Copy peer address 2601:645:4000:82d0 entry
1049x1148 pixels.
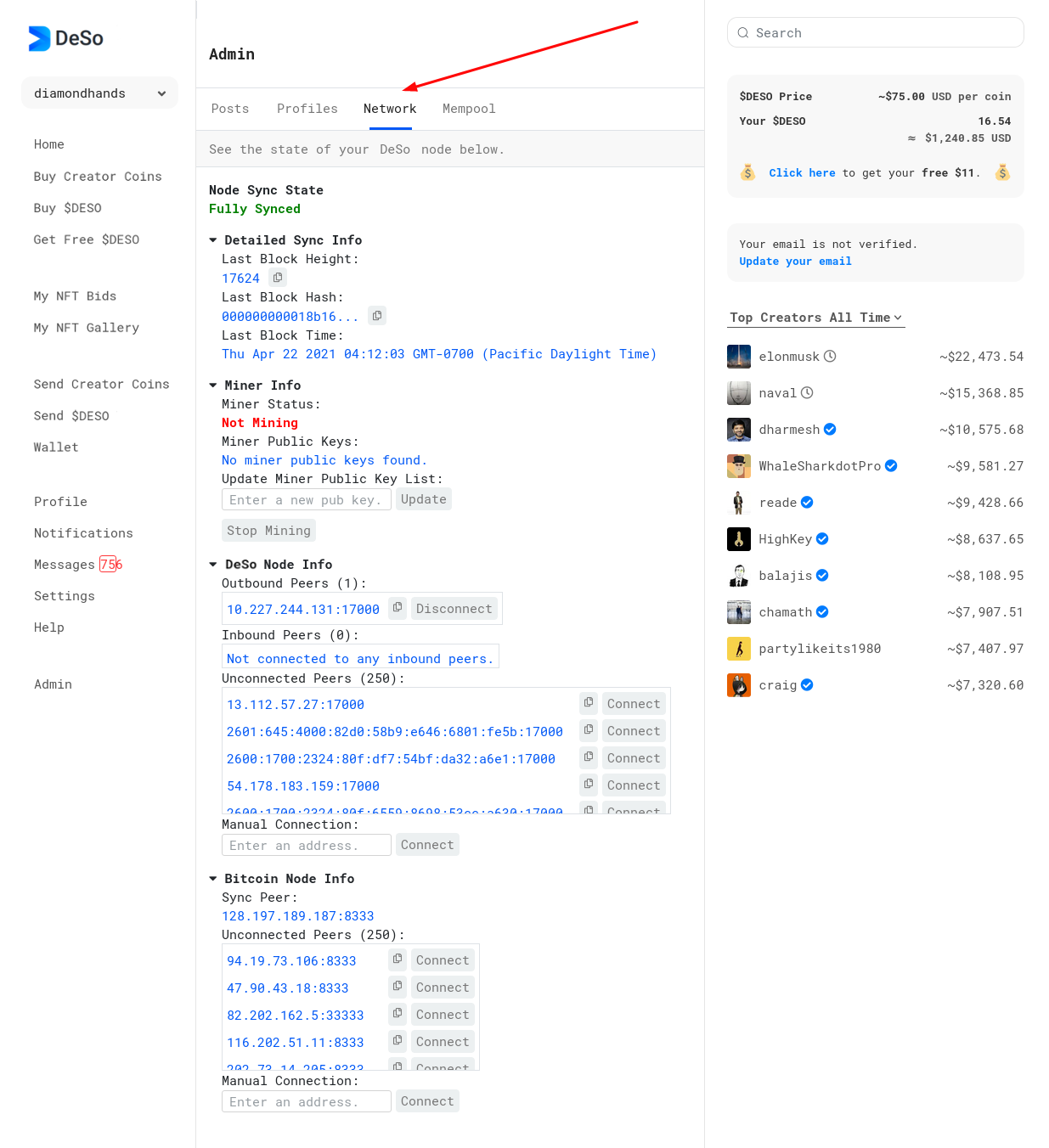[589, 730]
